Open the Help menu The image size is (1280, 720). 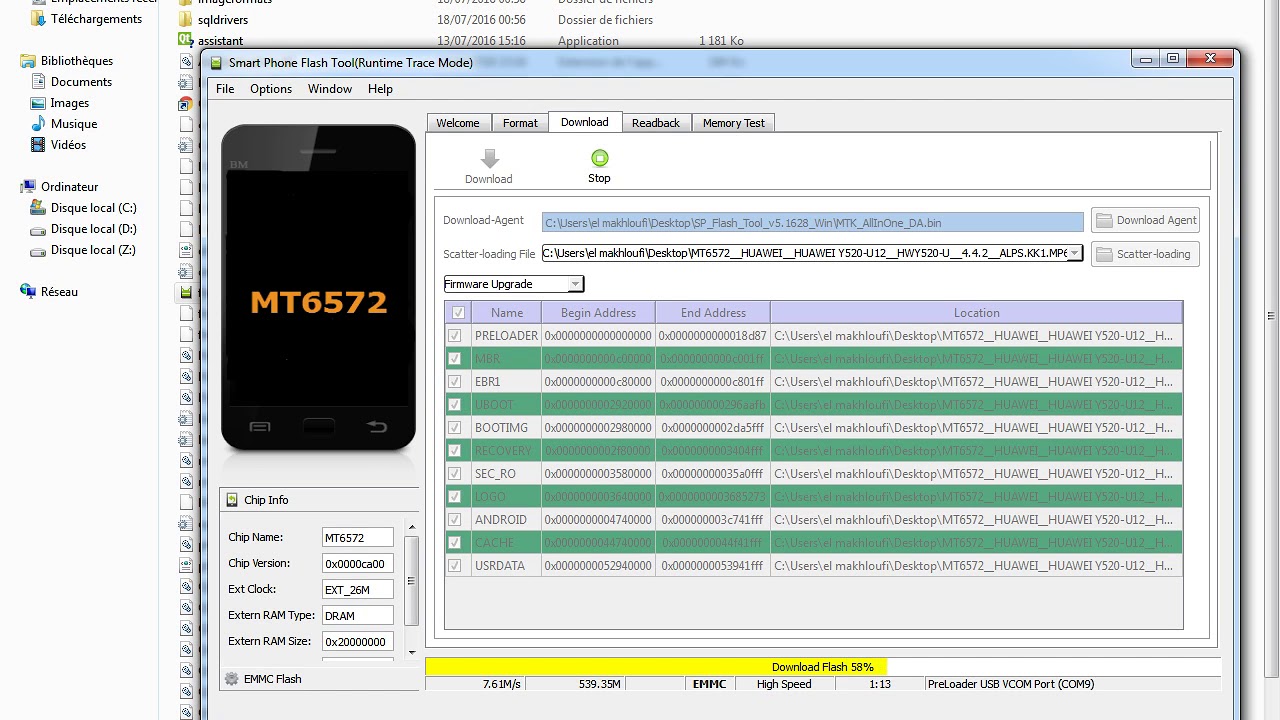tap(380, 89)
